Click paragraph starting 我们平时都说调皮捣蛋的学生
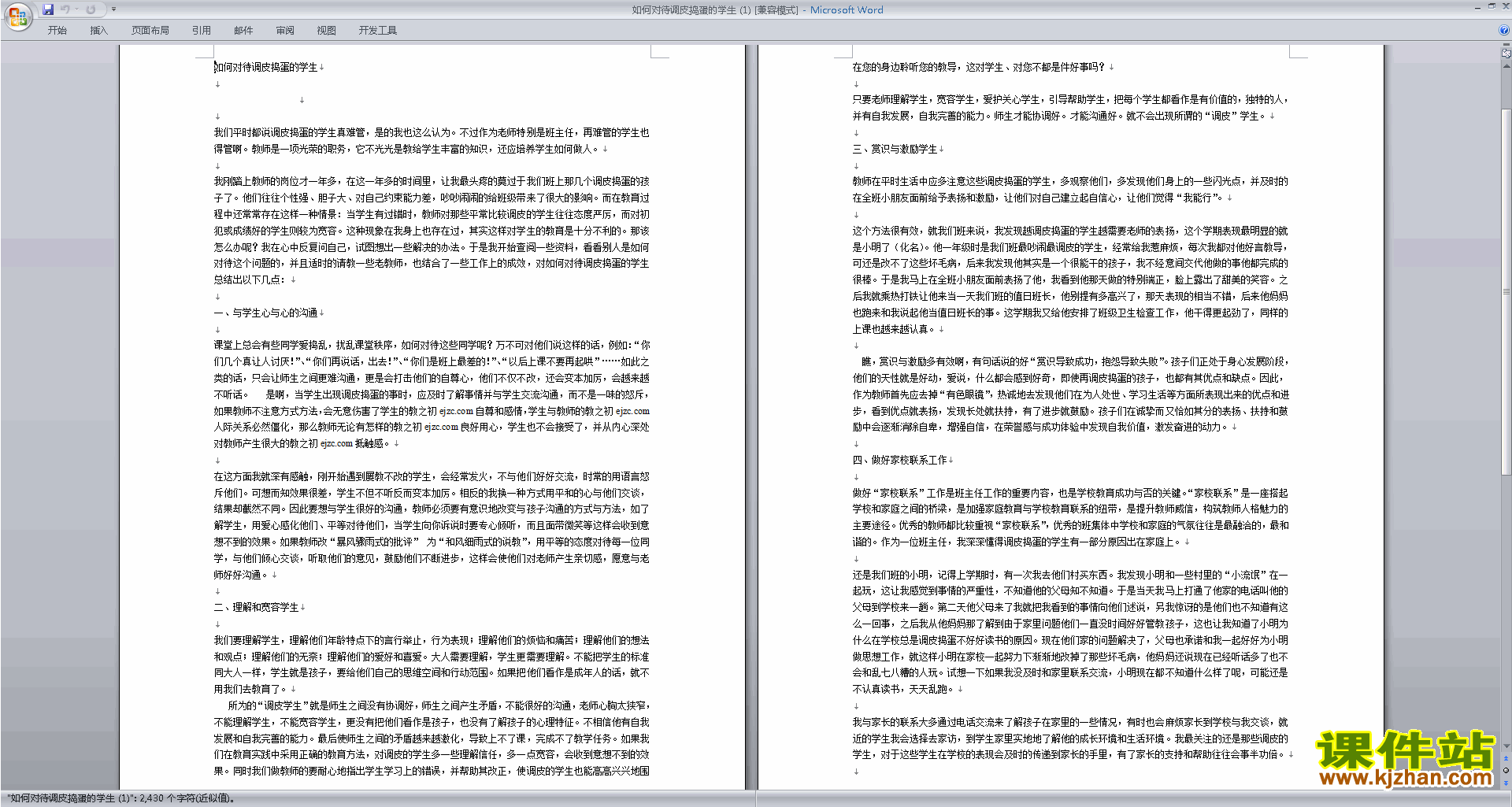The width and height of the screenshot is (1512, 807). tap(432, 141)
